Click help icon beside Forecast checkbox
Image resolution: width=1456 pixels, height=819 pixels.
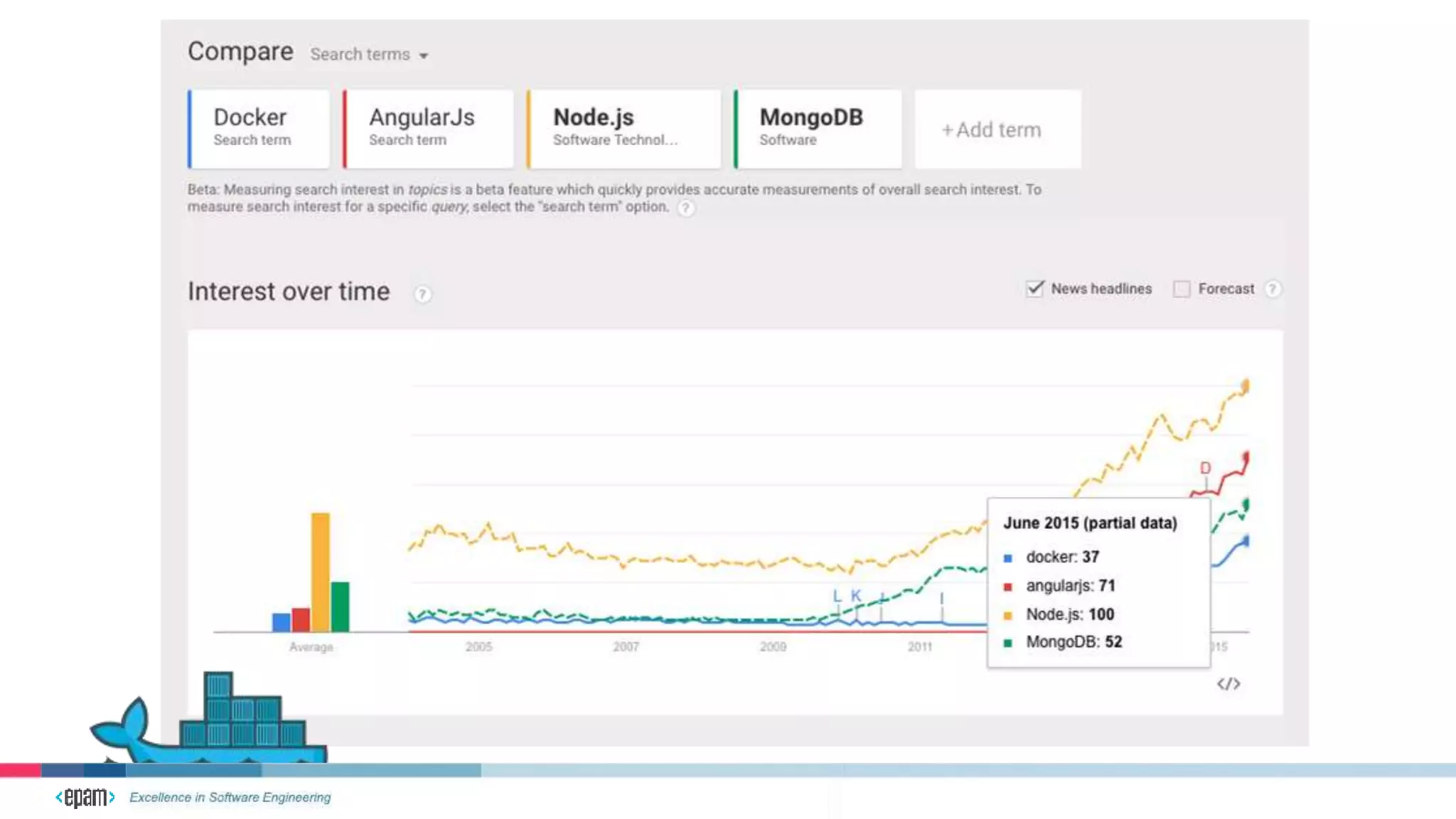(x=1273, y=289)
